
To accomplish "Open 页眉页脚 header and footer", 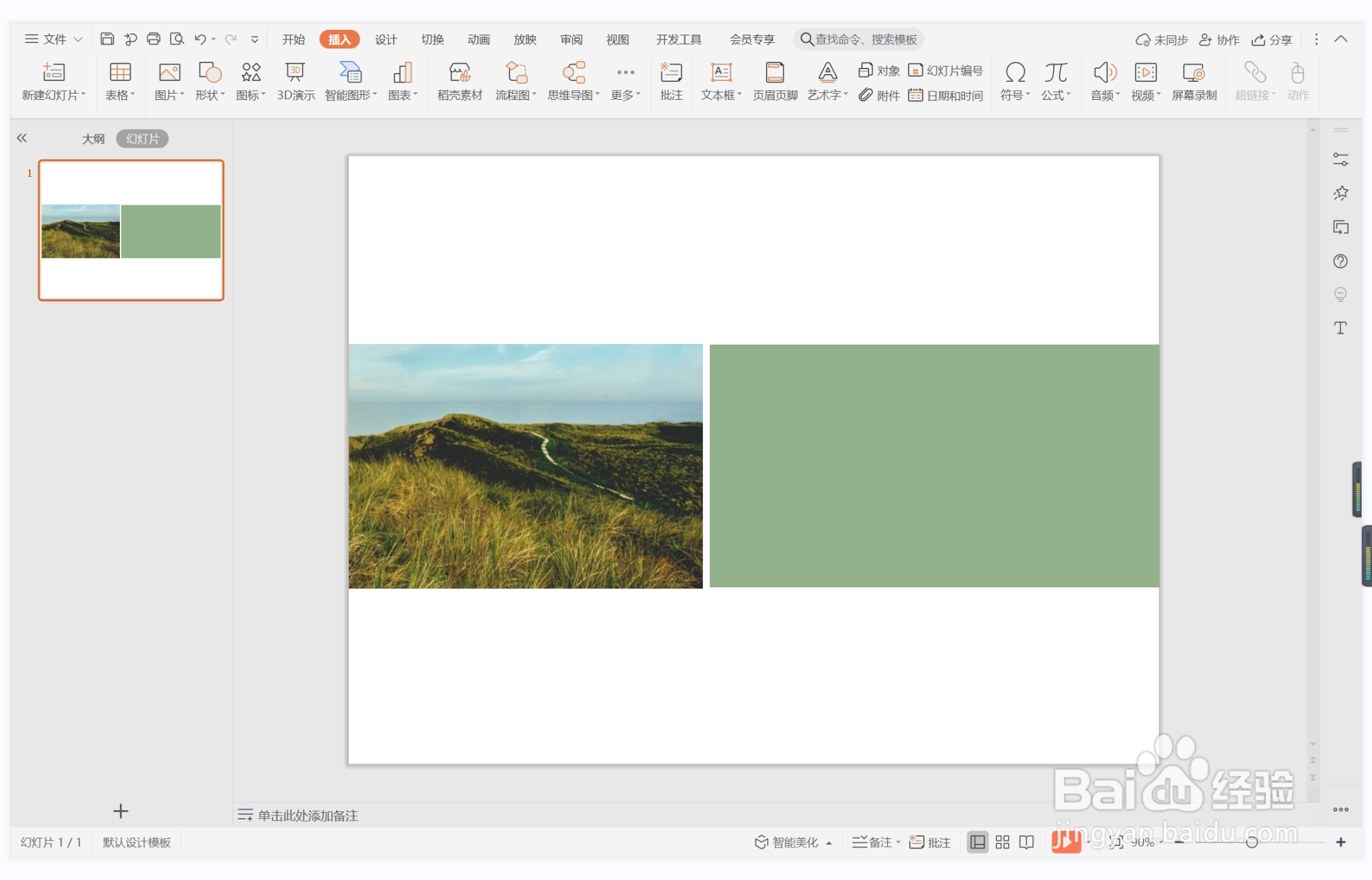I will point(774,81).
